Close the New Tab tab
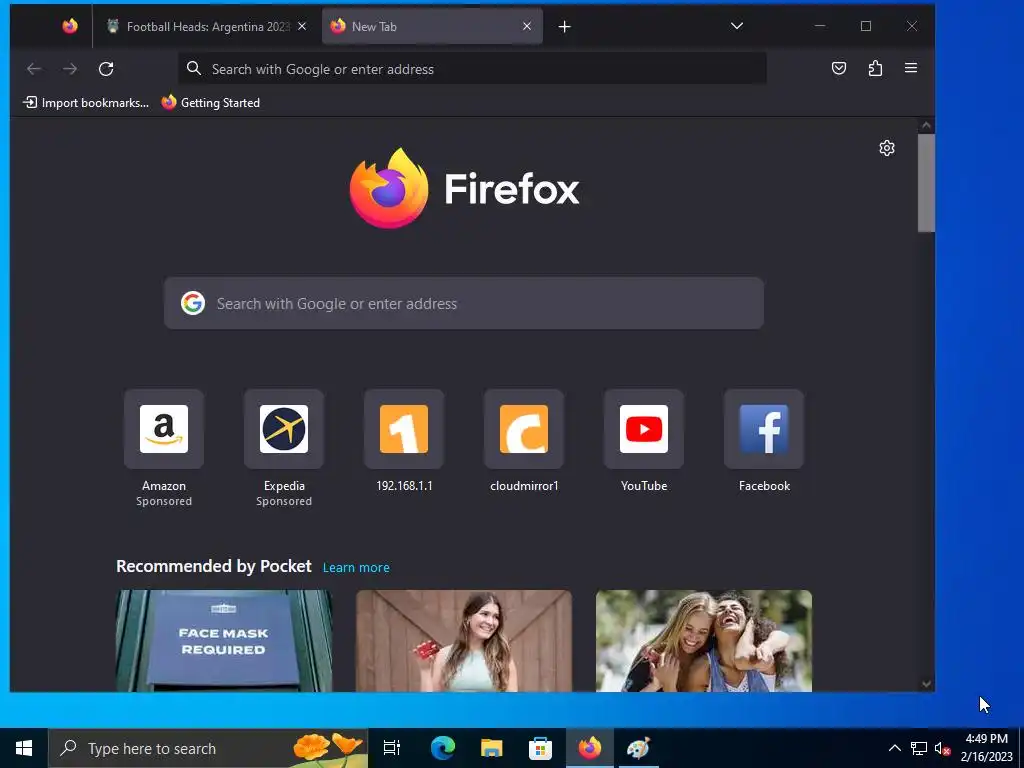 527,26
